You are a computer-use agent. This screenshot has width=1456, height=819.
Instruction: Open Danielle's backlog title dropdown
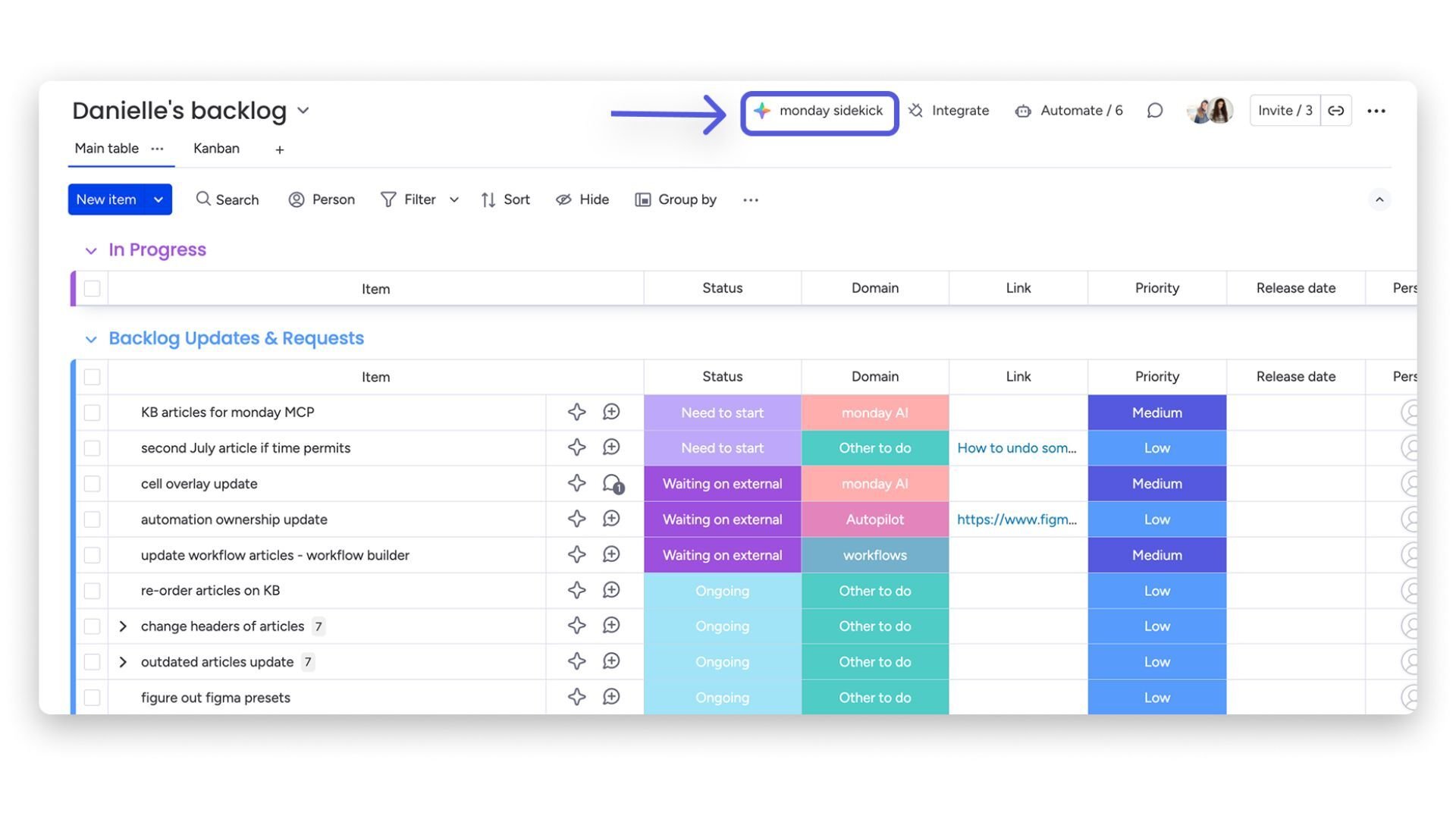[x=303, y=111]
